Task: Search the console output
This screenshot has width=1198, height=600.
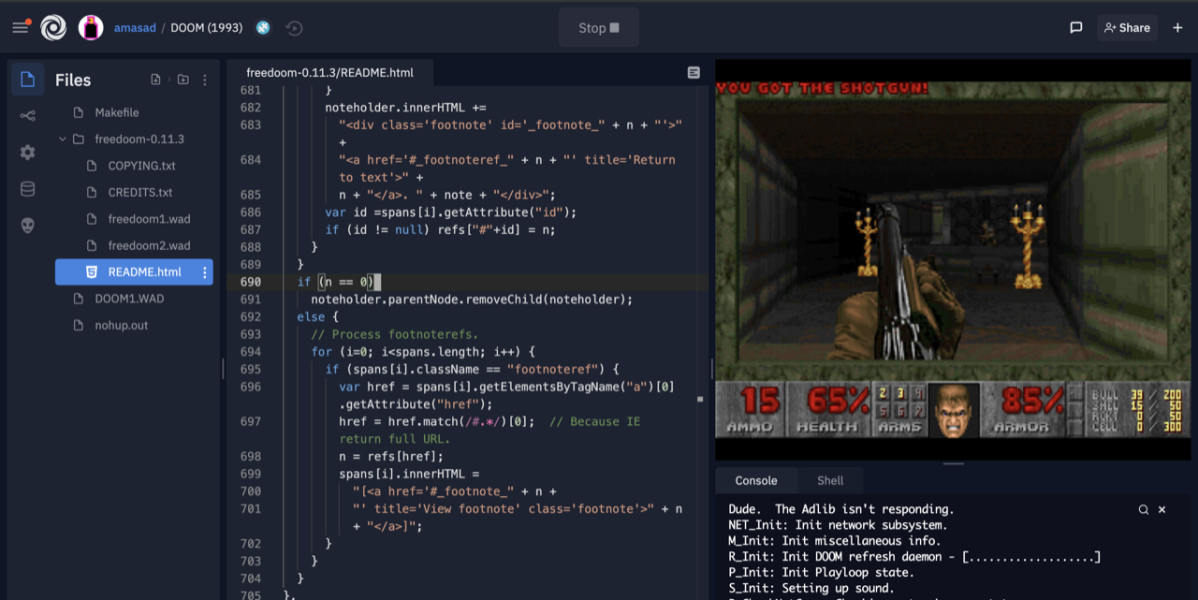Action: (1143, 509)
